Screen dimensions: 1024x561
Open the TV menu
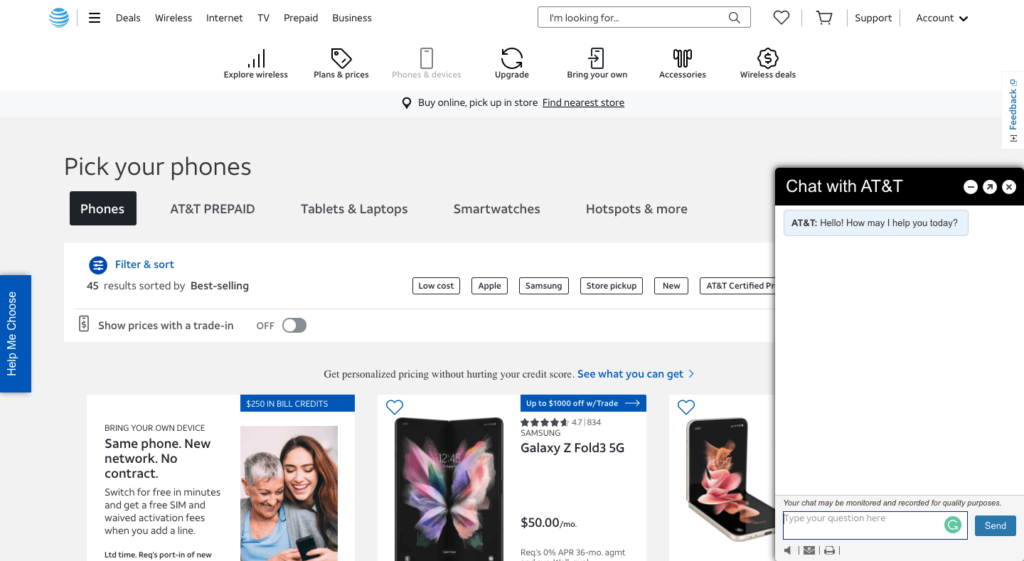[x=263, y=18]
